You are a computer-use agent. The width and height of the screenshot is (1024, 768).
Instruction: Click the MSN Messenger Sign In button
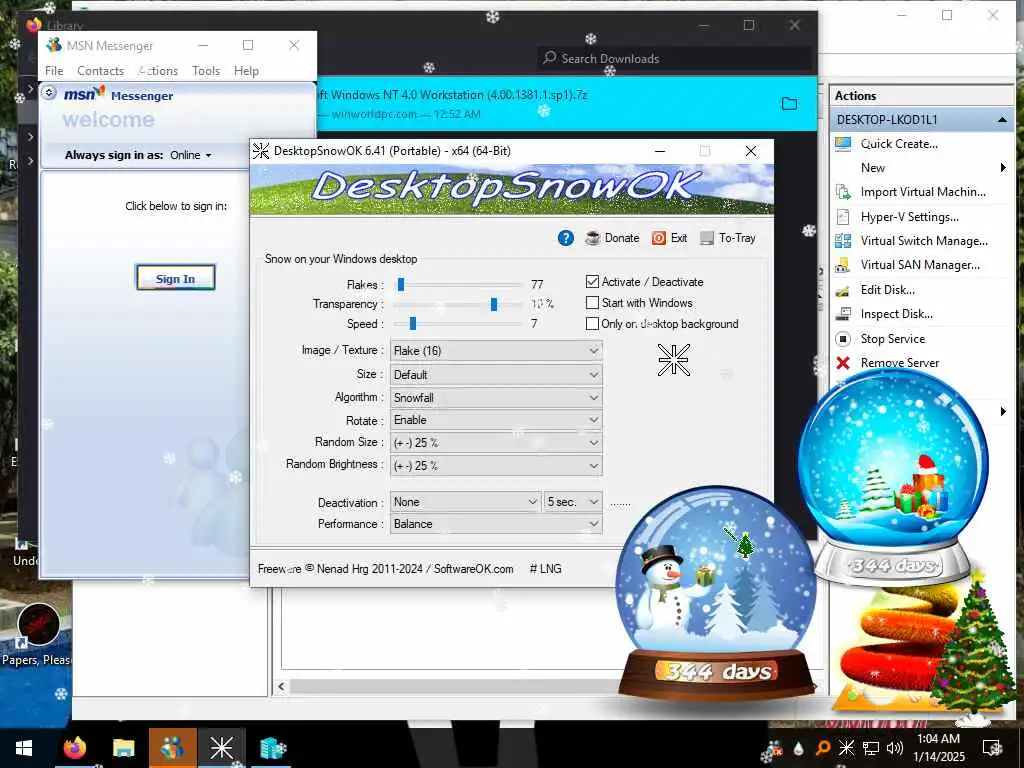(x=175, y=278)
